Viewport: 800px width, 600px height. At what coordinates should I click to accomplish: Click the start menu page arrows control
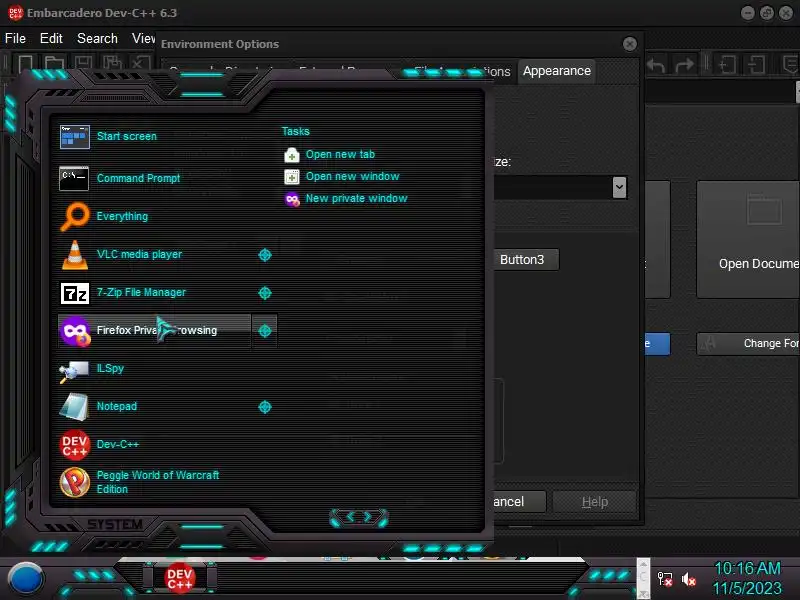359,518
